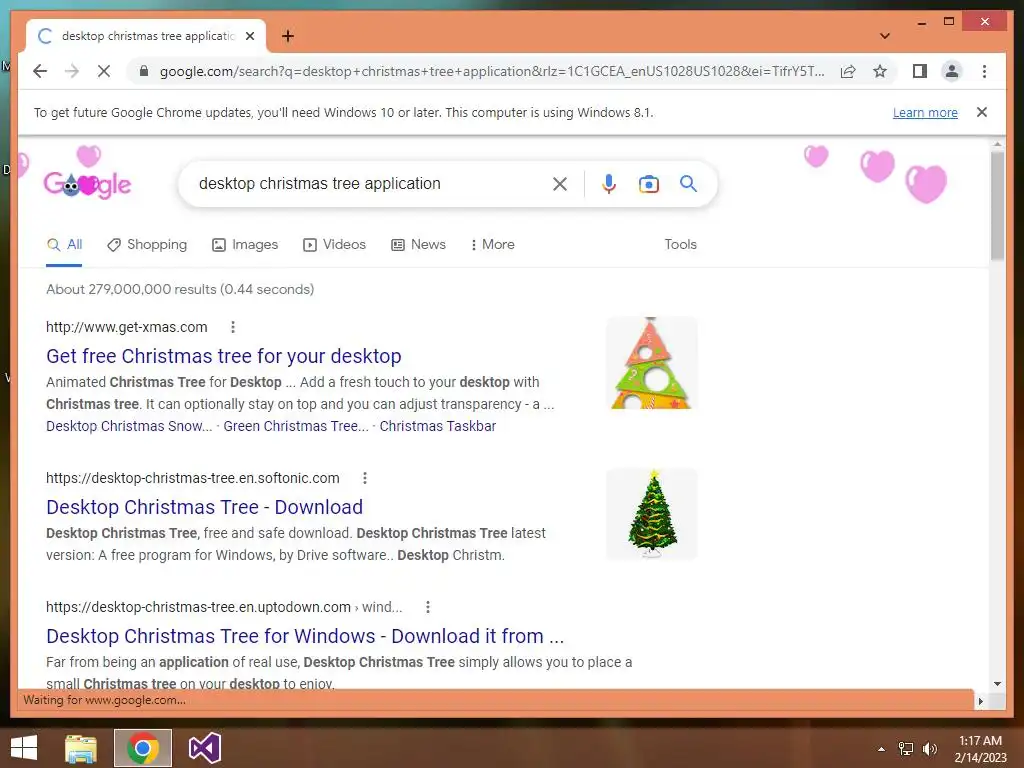Show hidden system tray icons
The width and height of the screenshot is (1024, 768).
881,749
